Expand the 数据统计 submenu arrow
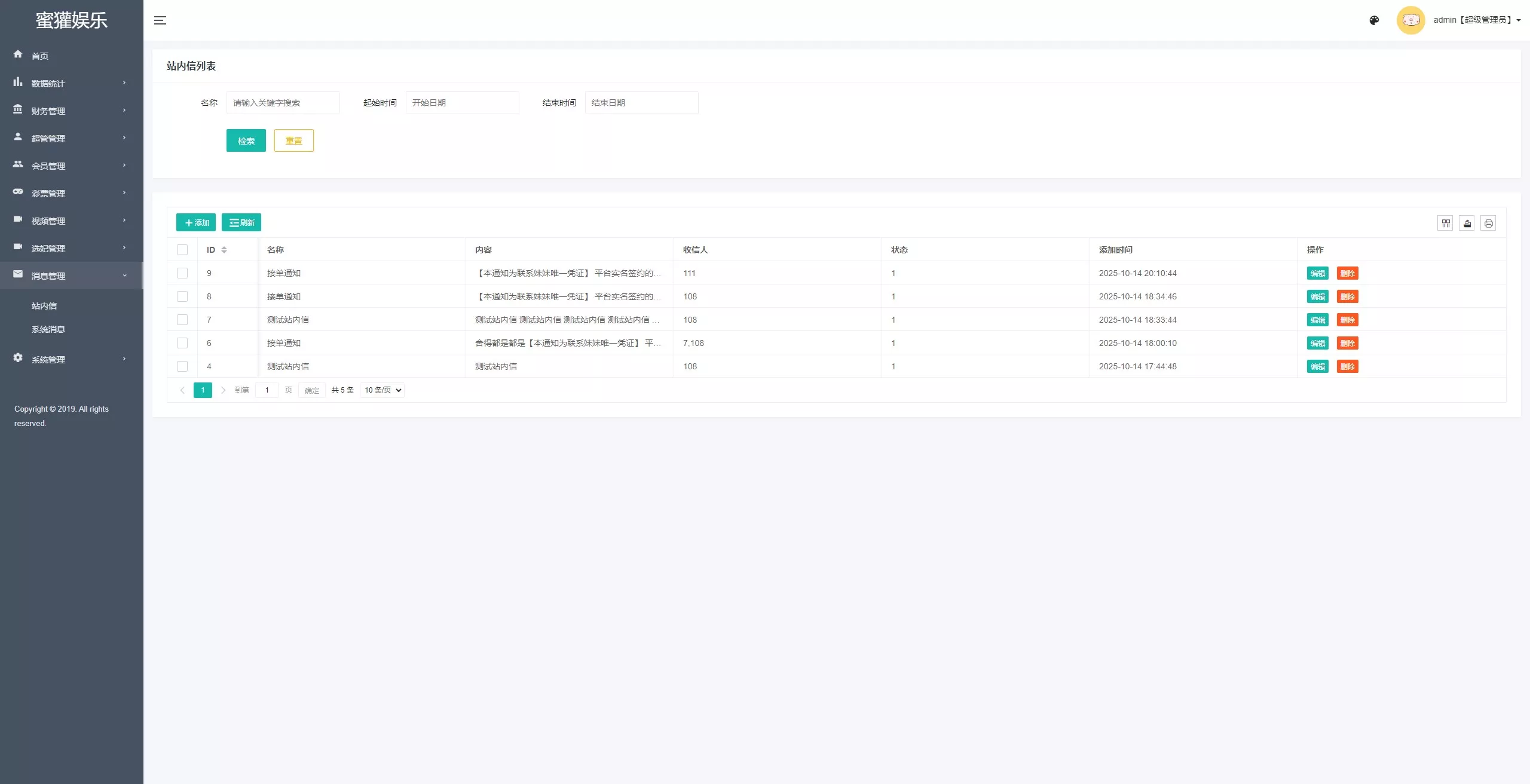 [x=124, y=83]
